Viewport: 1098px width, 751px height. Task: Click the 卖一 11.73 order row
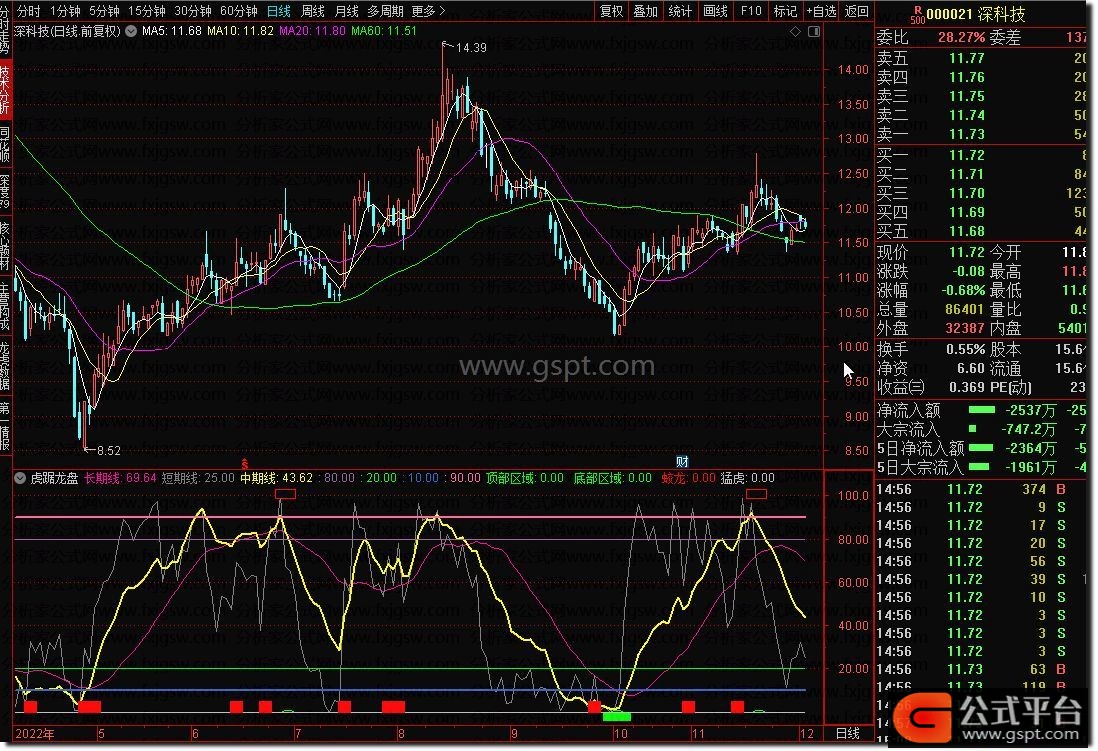pyautogui.click(x=981, y=134)
